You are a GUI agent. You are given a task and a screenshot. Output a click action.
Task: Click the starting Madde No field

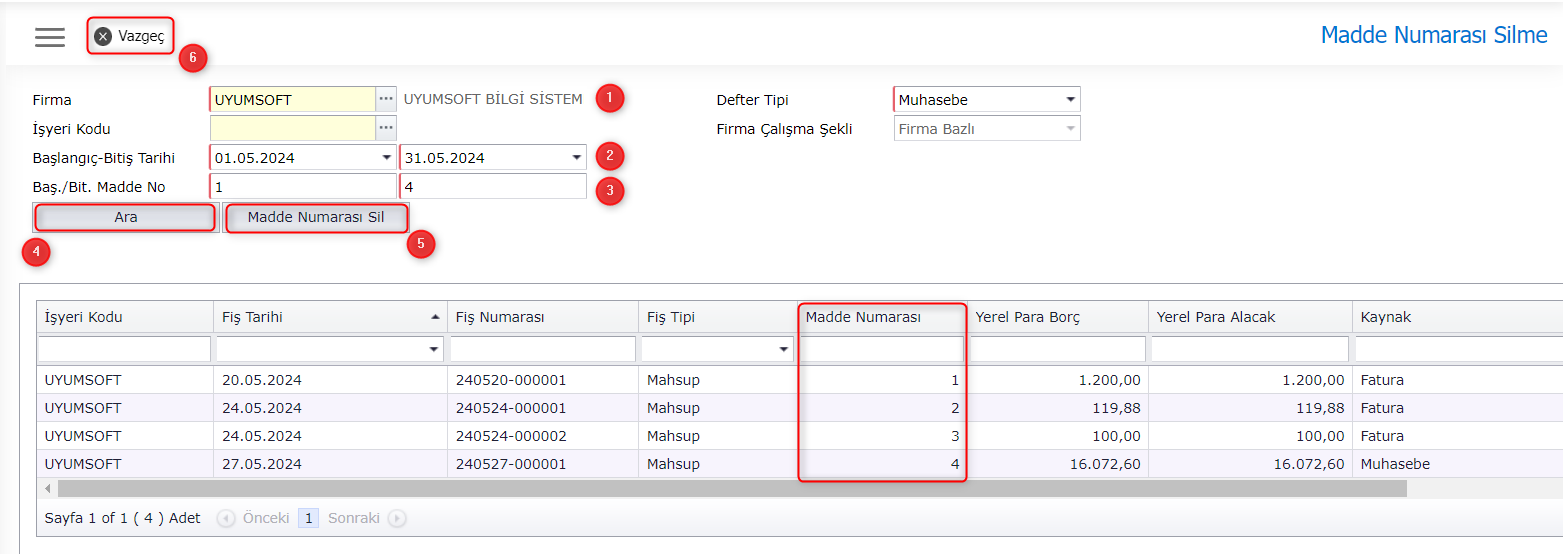pos(303,186)
